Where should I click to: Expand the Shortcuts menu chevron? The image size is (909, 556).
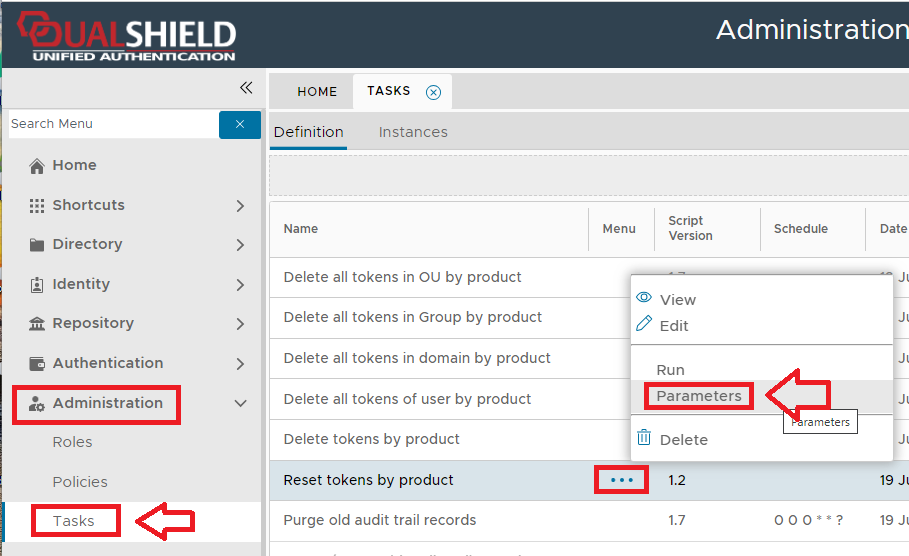coord(240,205)
